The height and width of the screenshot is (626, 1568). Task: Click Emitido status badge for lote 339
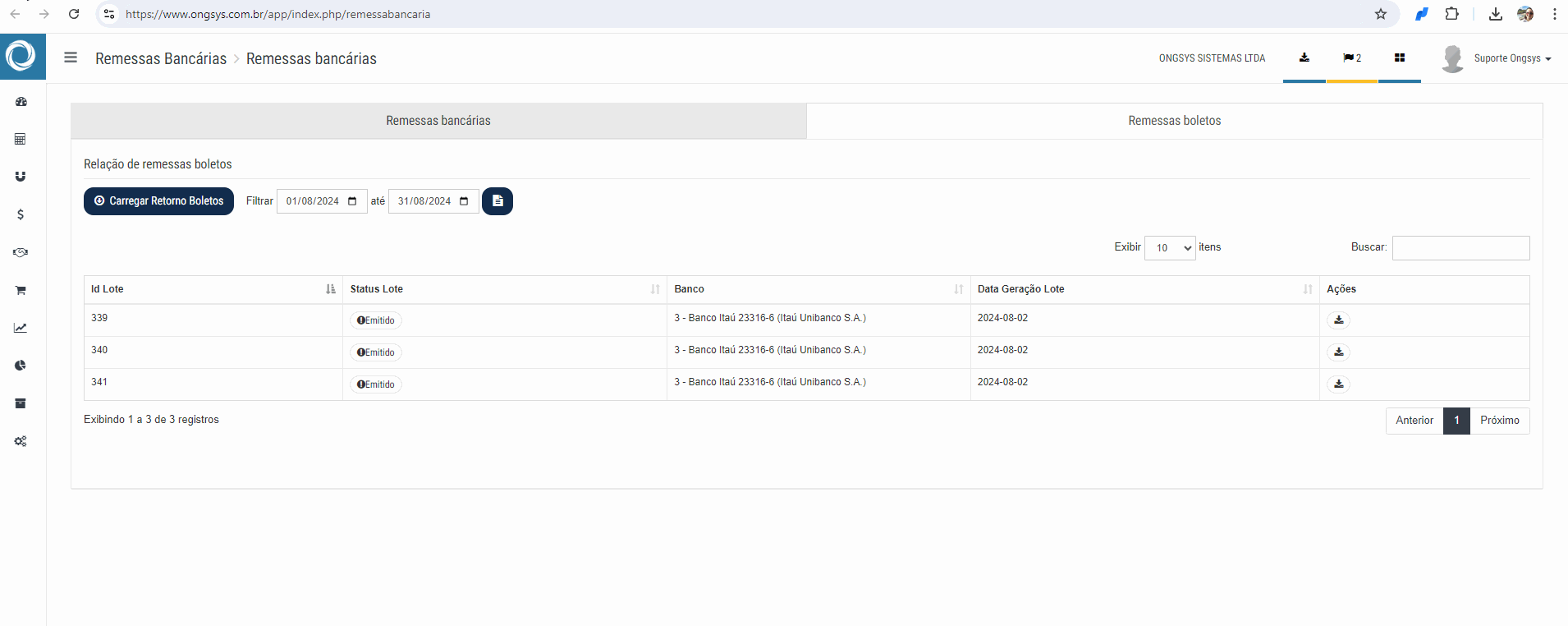click(x=376, y=320)
